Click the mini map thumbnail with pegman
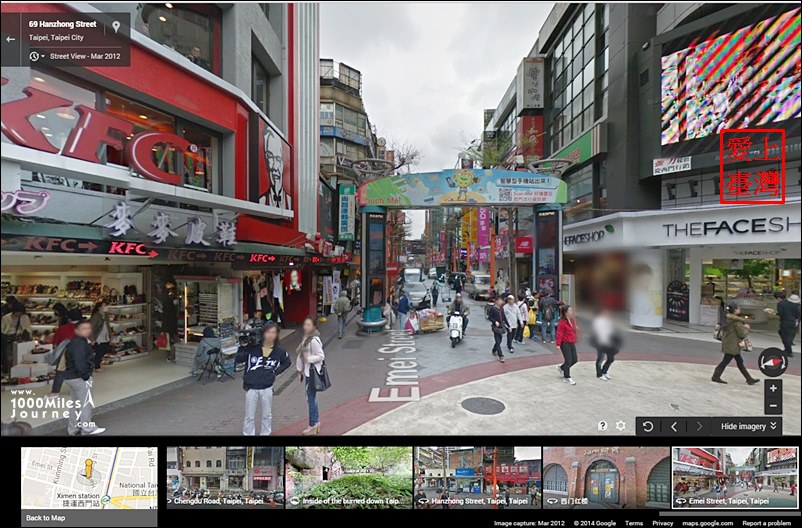This screenshot has width=802, height=528. click(x=89, y=478)
